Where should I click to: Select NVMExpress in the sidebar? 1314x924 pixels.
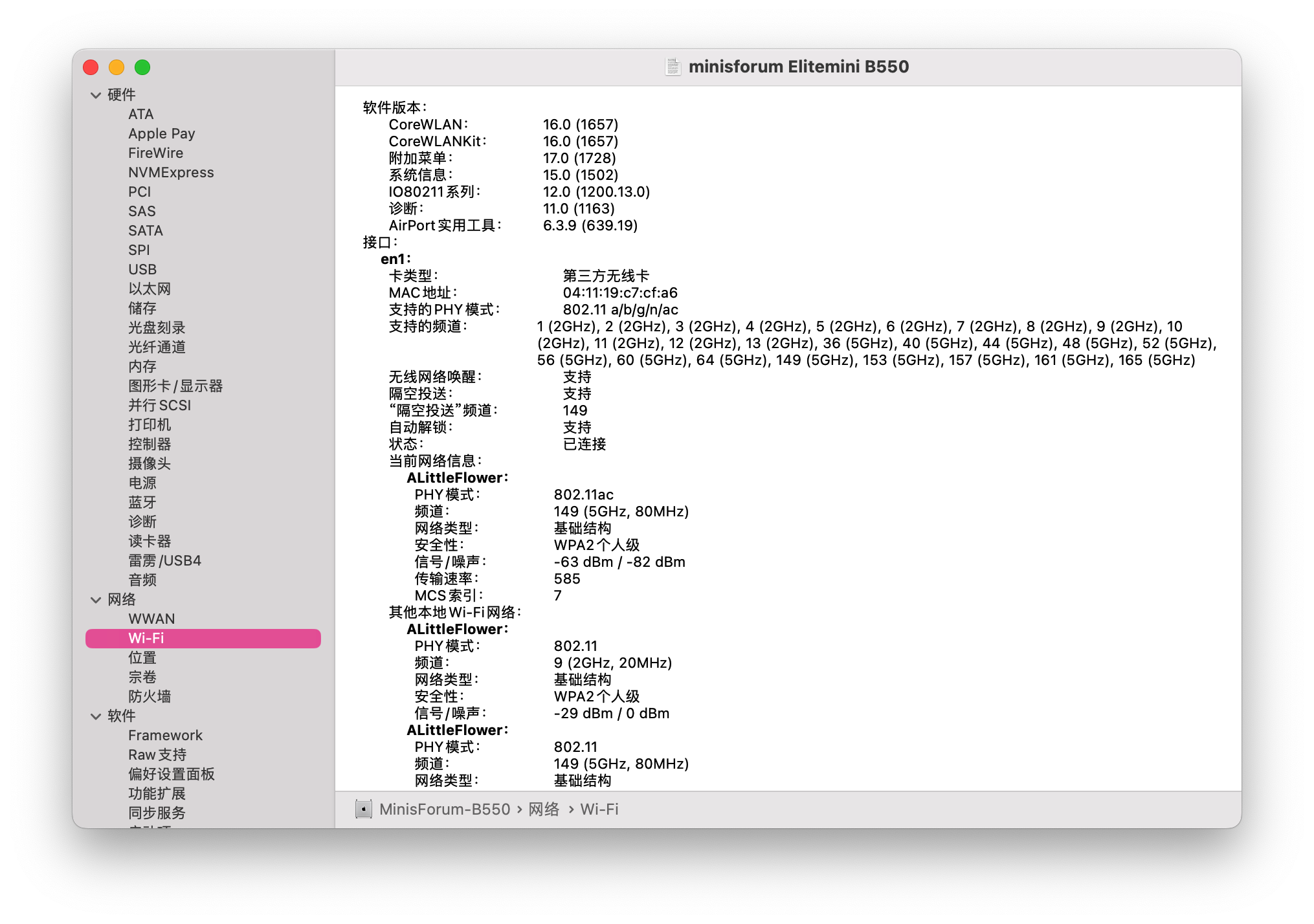pos(171,172)
